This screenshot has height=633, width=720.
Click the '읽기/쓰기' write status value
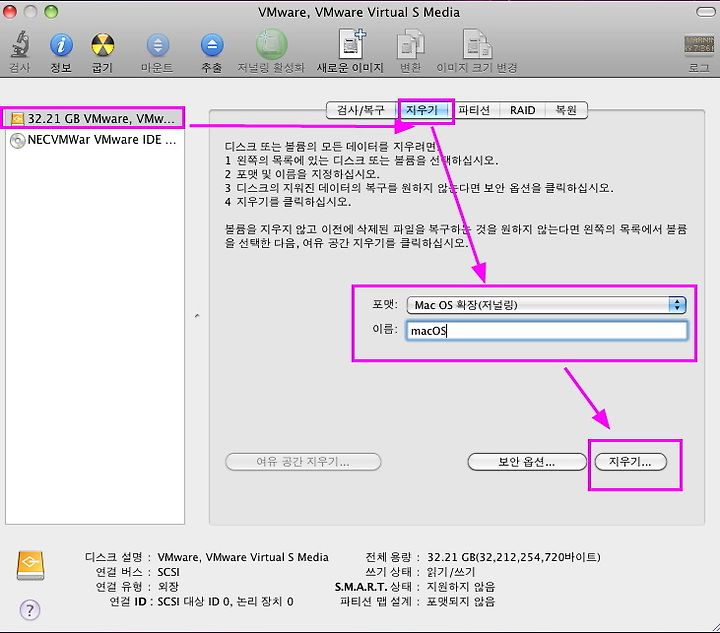[450, 571]
